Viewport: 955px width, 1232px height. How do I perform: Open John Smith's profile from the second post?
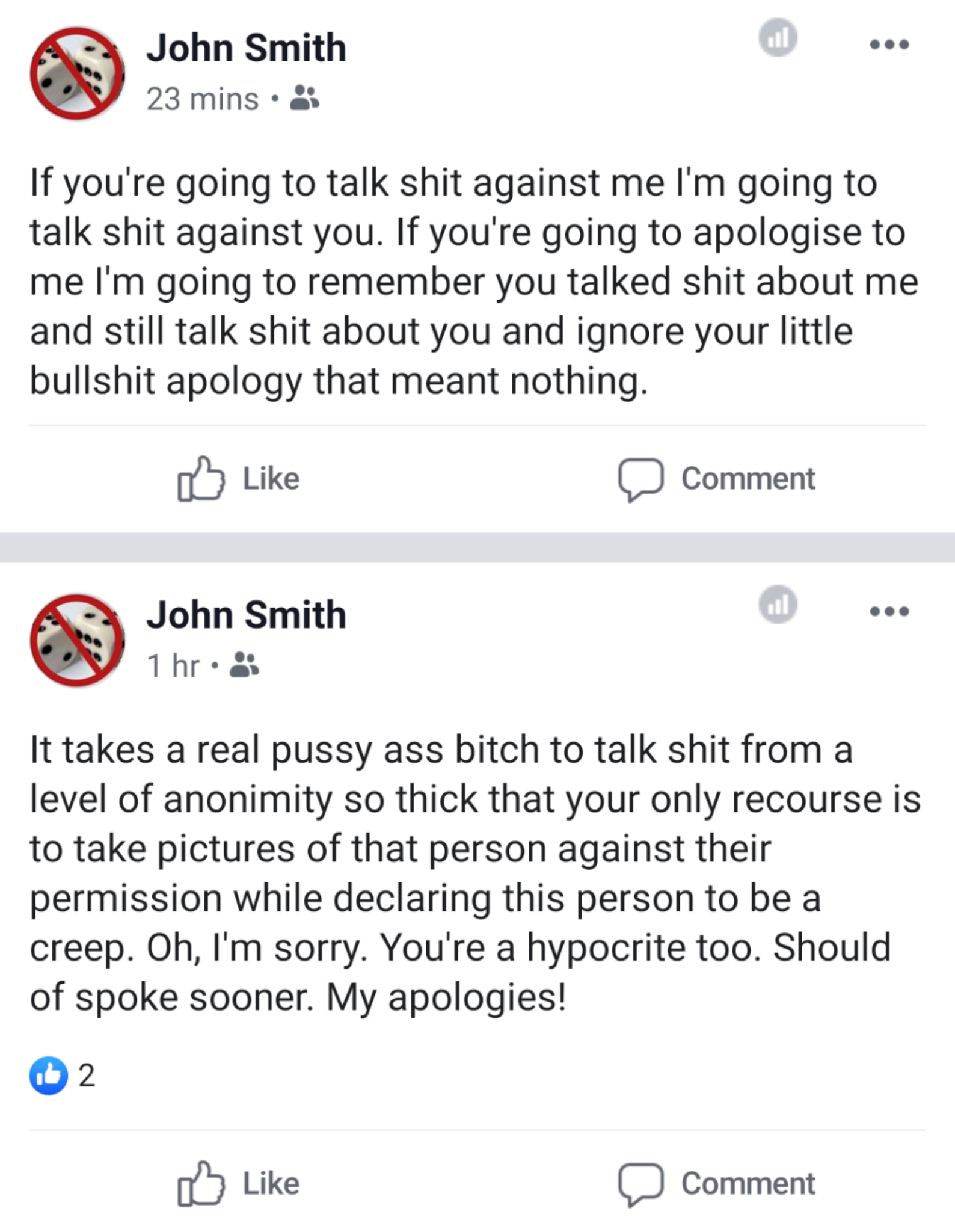point(247,615)
